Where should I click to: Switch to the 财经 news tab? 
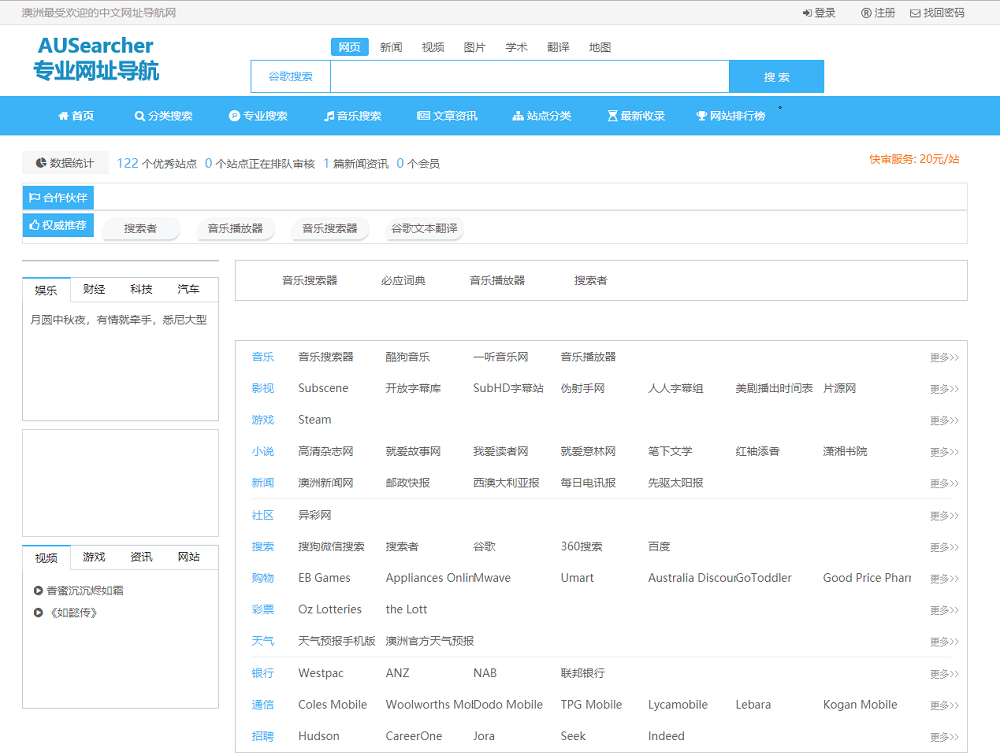click(x=94, y=290)
